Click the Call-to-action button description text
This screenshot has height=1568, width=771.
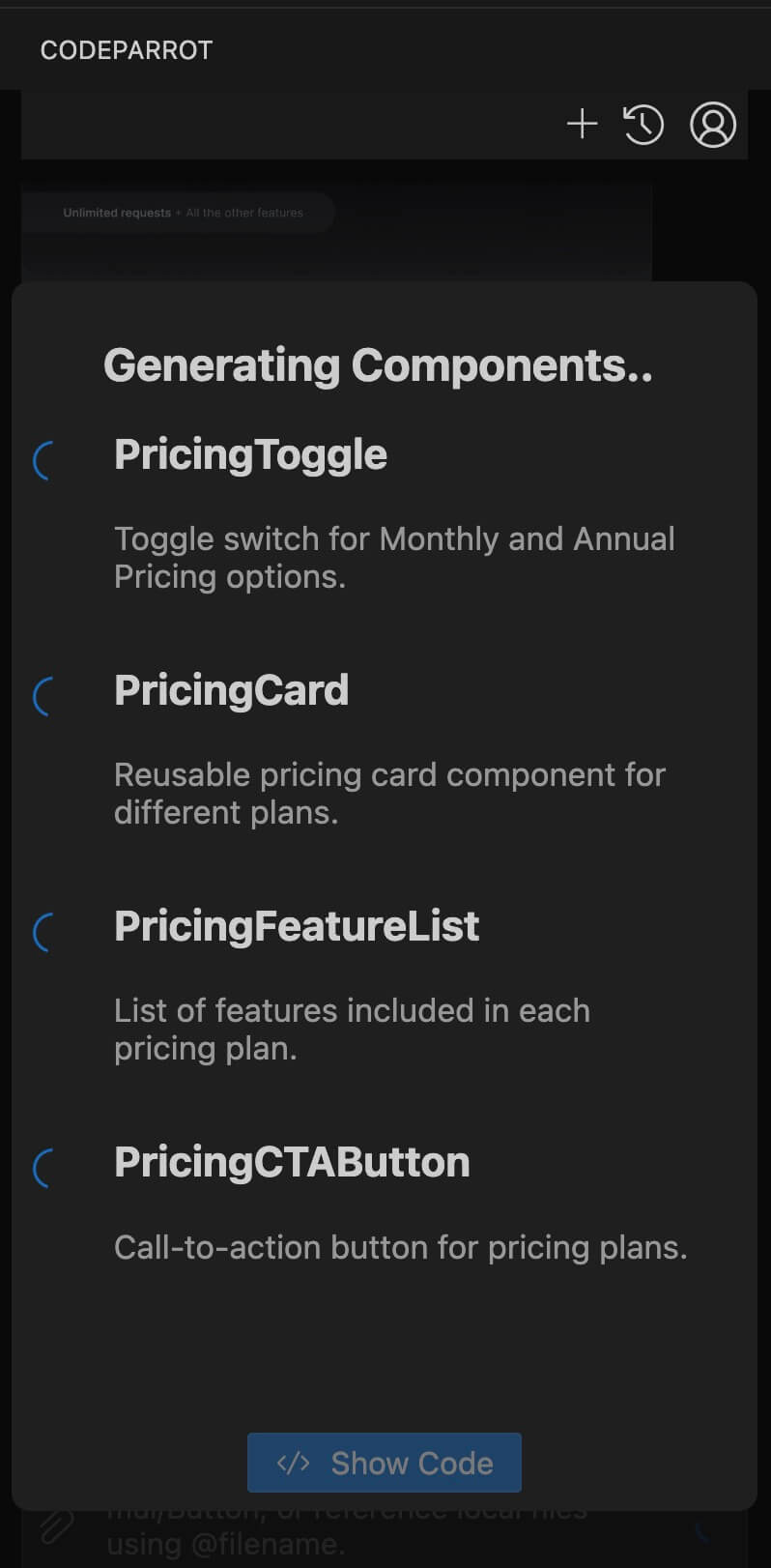(x=401, y=1247)
